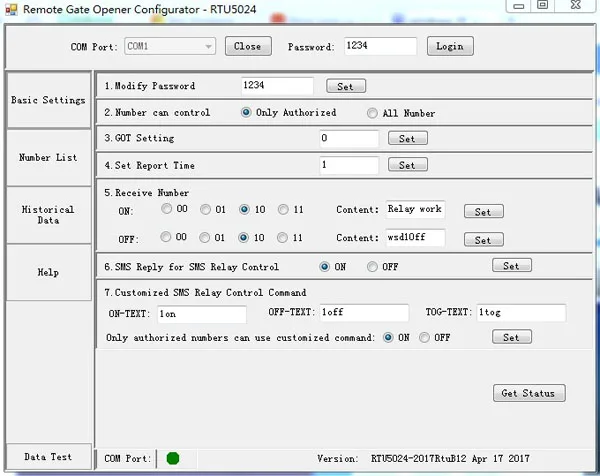Click the TOG-TEXT input field
Viewport: 600px width, 476px height.
[x=521, y=313]
